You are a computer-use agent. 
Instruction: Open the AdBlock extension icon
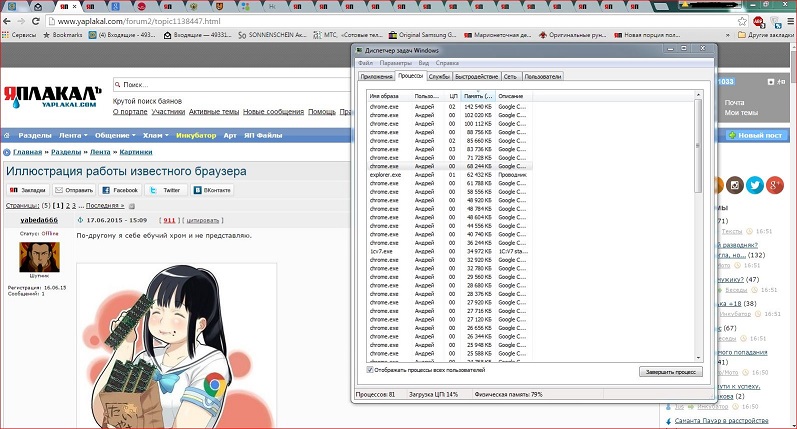[x=758, y=21]
